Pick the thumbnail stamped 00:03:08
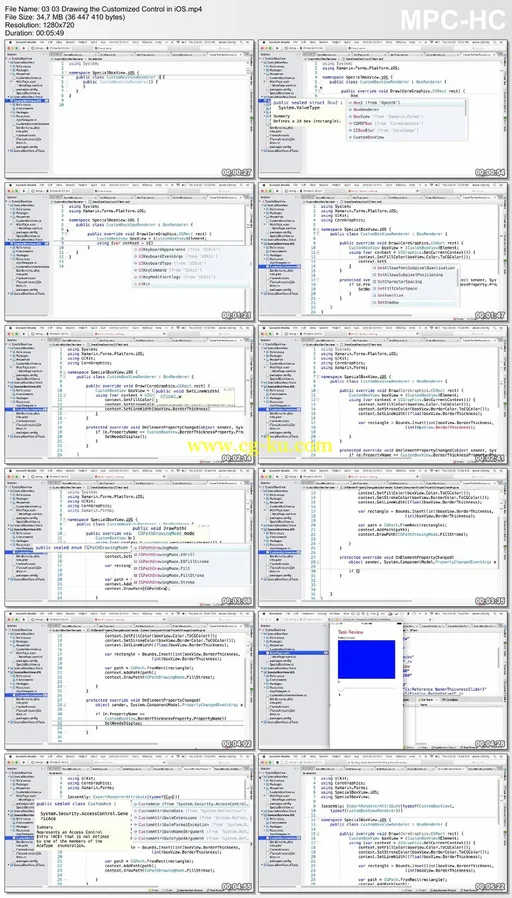The height and width of the screenshot is (898, 512). pos(129,538)
